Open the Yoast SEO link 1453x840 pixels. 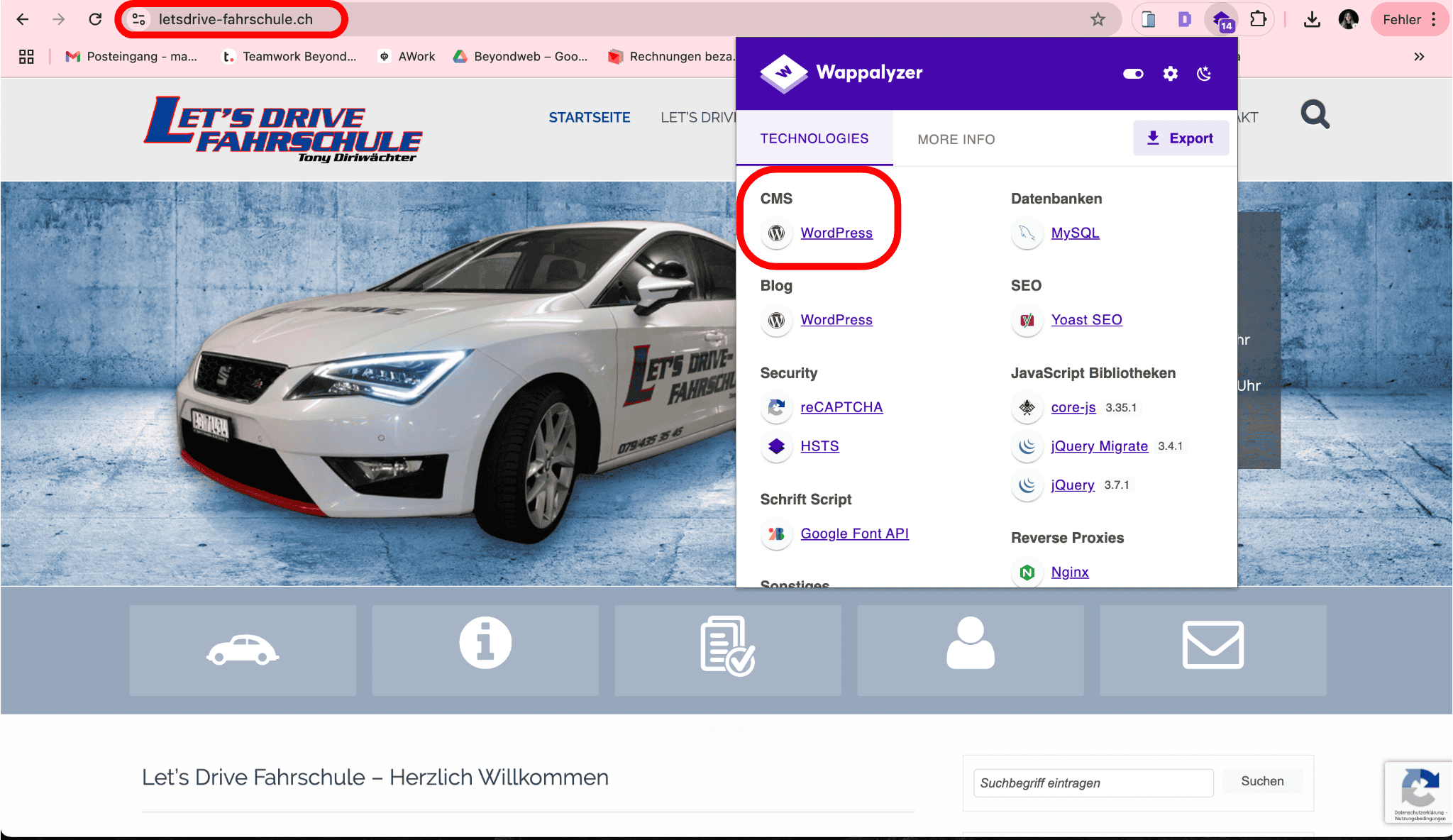pos(1086,320)
